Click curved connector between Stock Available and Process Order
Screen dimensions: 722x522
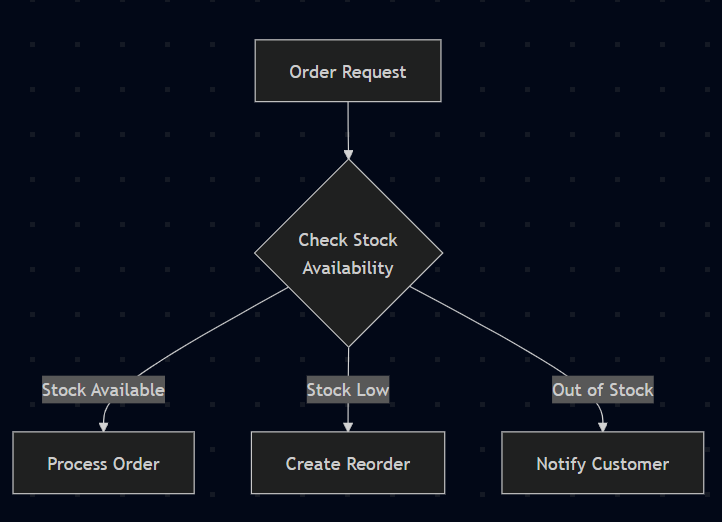pos(103,412)
